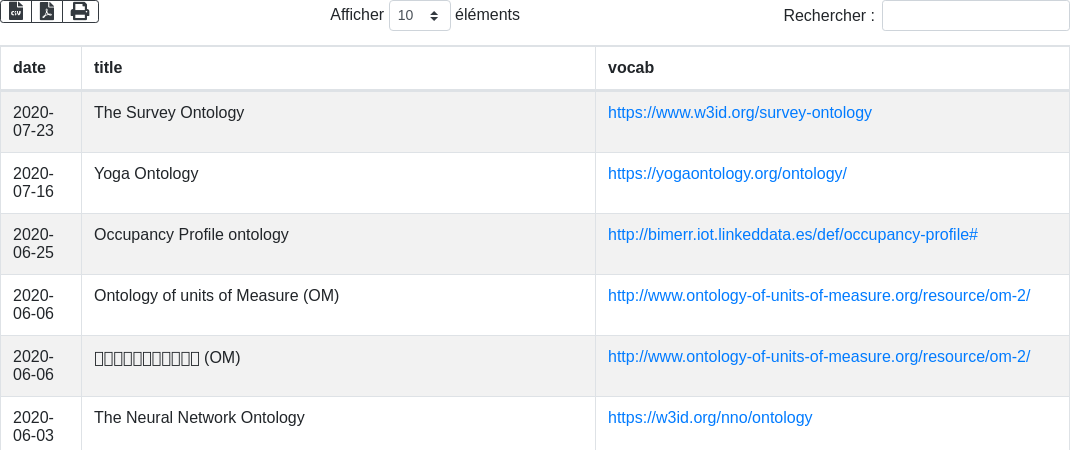The image size is (1070, 450).
Task: Select Ontology of units of Measure cell
Action: pos(338,305)
